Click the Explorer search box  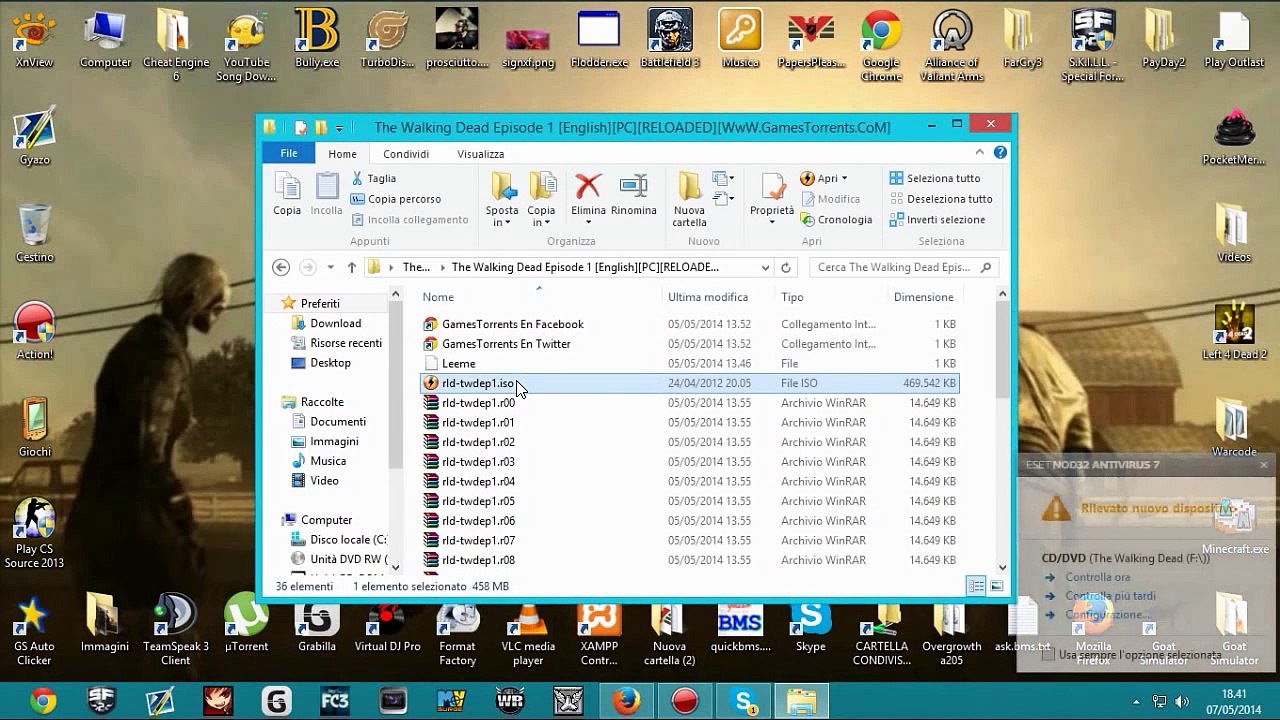pyautogui.click(x=902, y=267)
